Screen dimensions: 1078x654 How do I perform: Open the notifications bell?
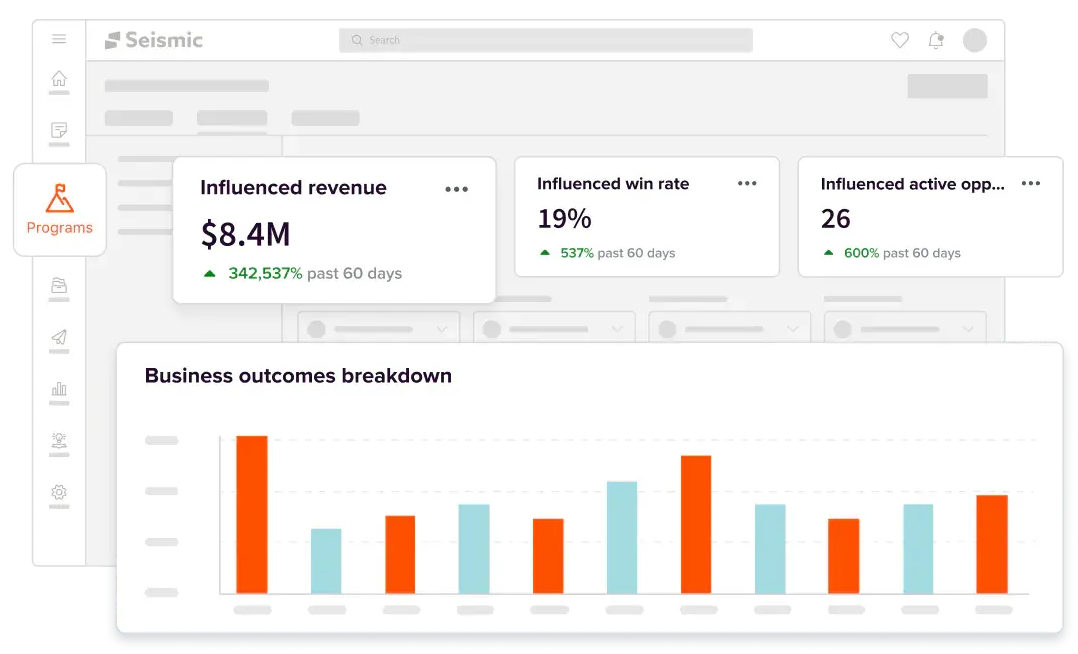936,41
